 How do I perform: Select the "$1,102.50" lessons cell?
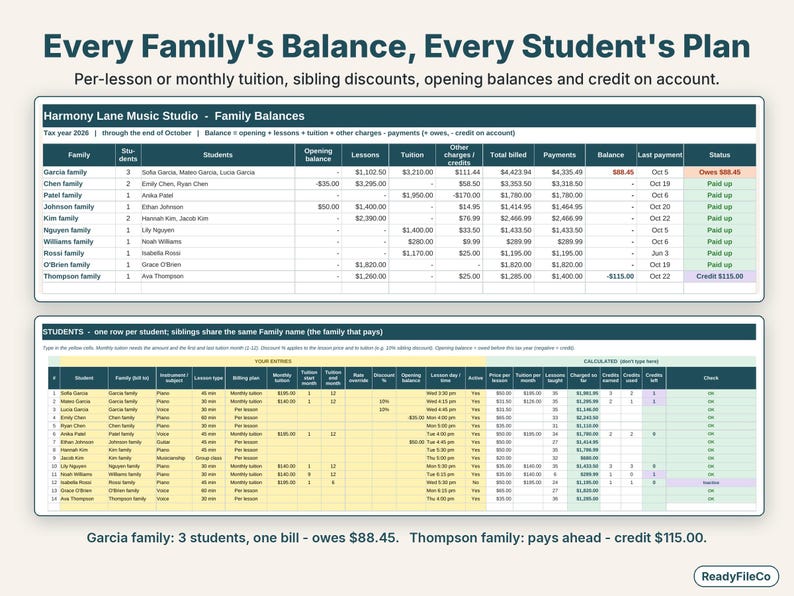click(x=365, y=172)
